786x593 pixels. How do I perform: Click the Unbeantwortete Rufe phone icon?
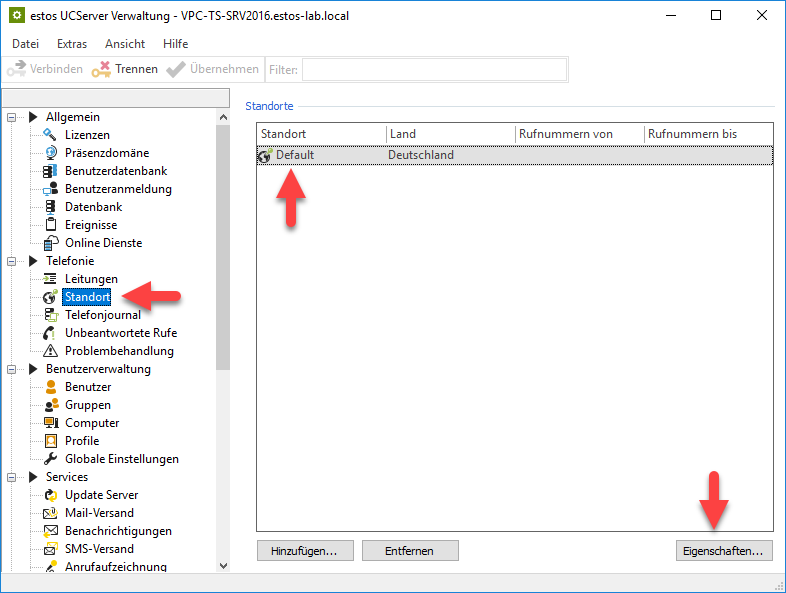point(50,333)
